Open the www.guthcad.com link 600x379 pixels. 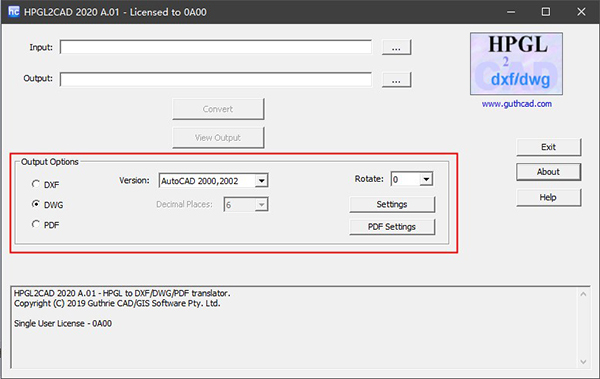[x=517, y=104]
